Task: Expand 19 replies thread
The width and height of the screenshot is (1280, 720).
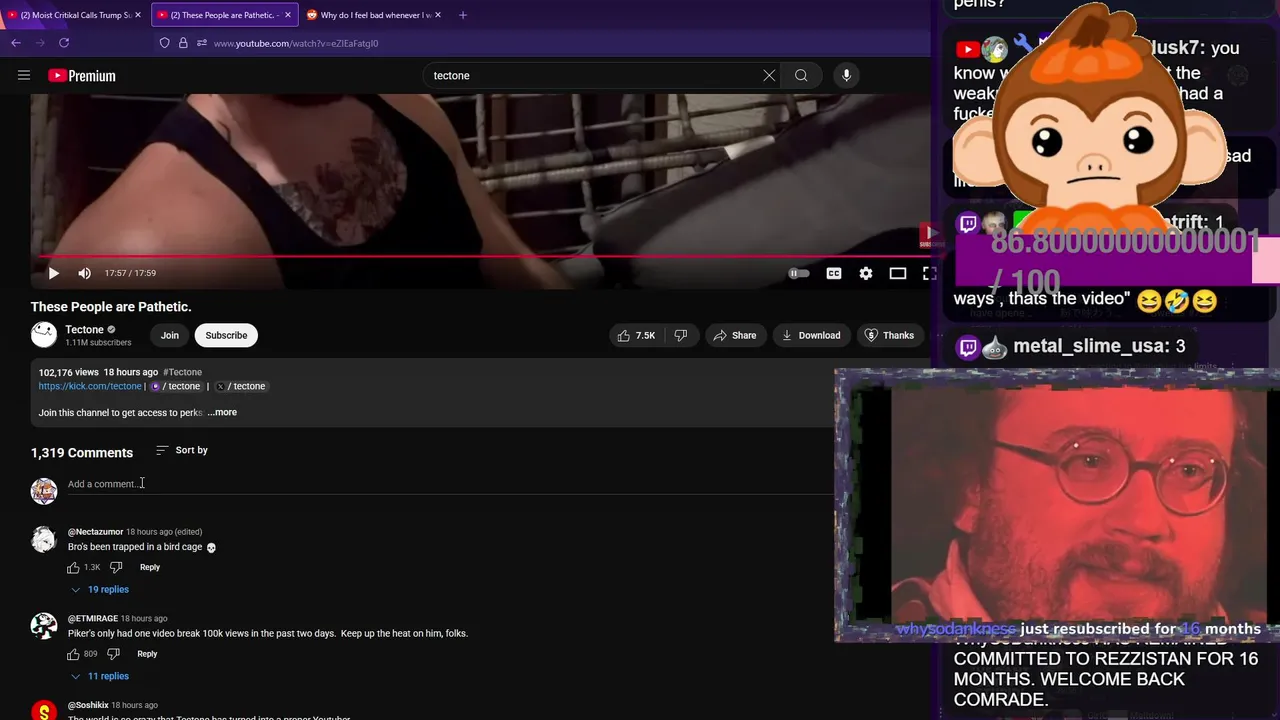Action: 99,589
